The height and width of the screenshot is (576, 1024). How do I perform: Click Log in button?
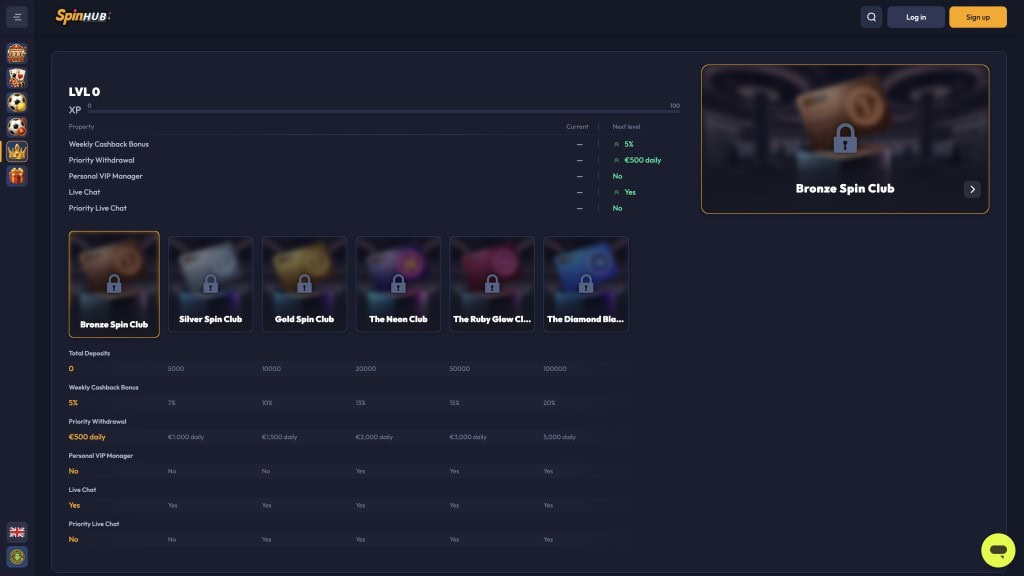916,17
